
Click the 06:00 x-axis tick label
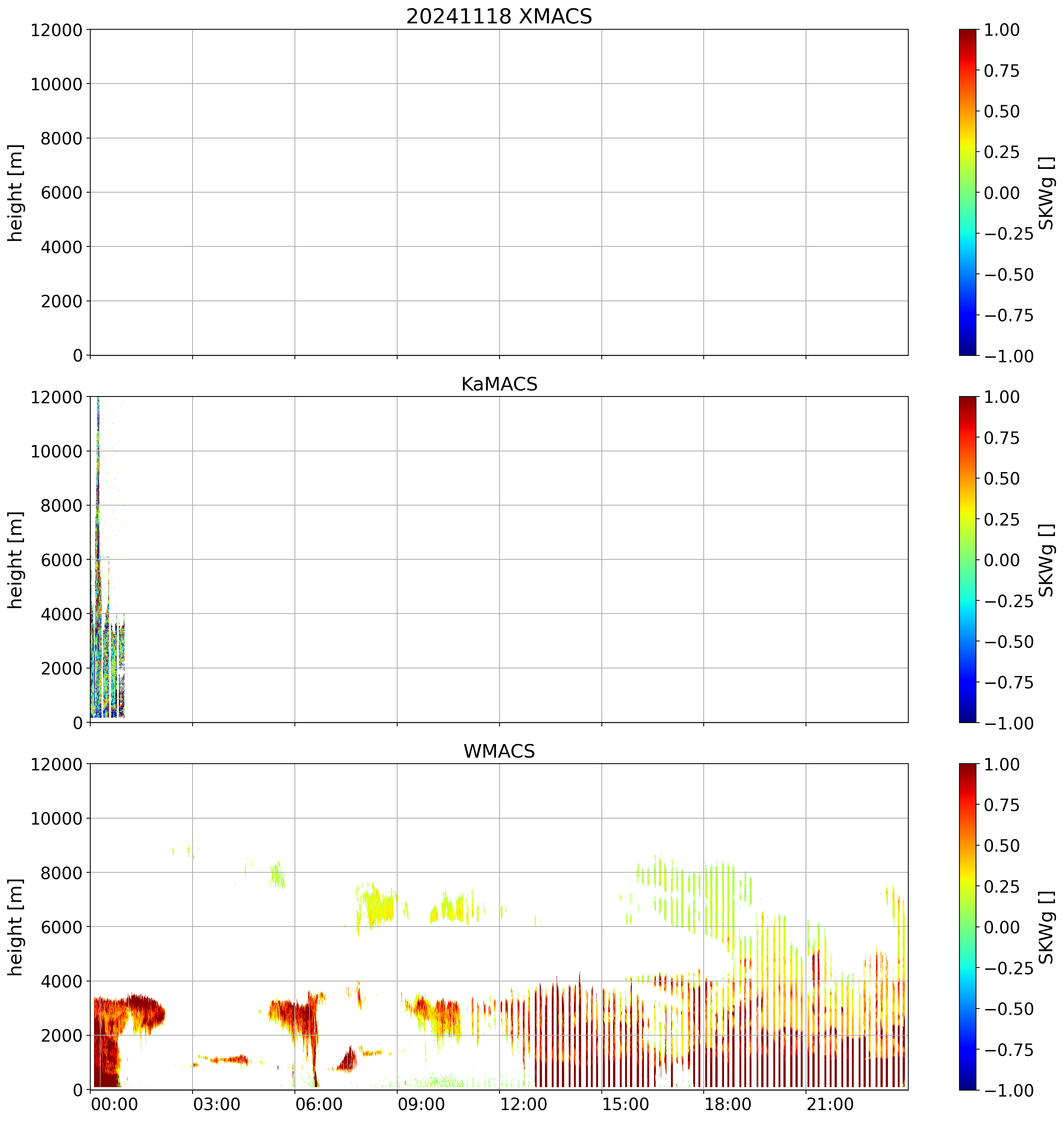coord(319,1104)
